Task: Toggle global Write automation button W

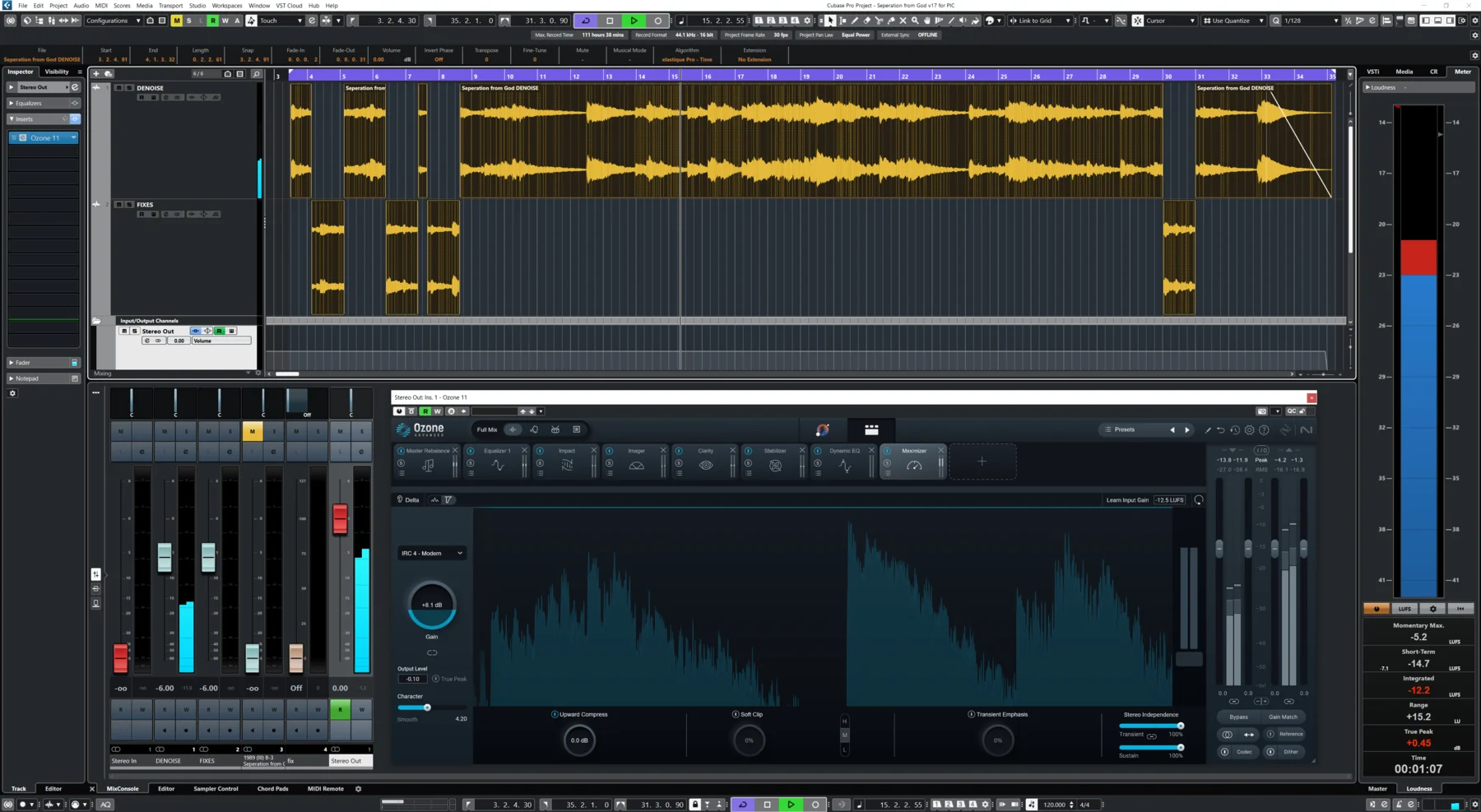Action: click(225, 21)
